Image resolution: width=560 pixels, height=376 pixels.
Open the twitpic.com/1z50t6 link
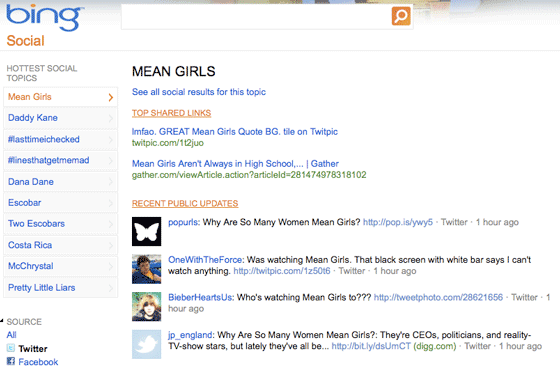282,271
